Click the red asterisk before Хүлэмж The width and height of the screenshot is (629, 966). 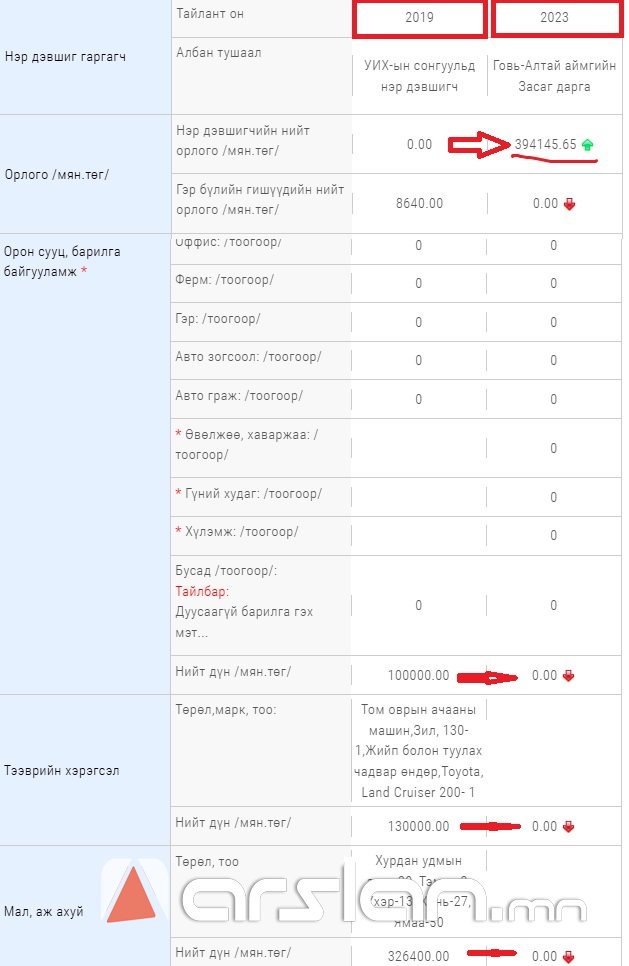click(x=179, y=532)
